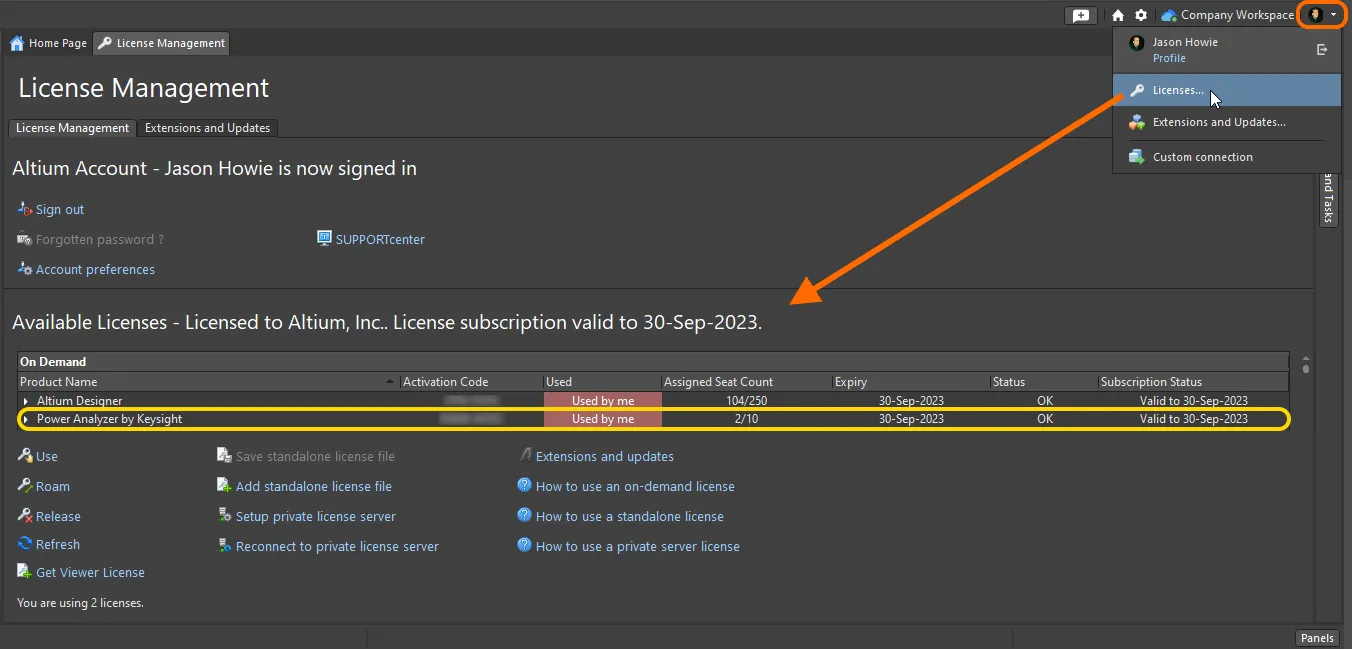Image resolution: width=1352 pixels, height=649 pixels.
Task: Expand the Altium Designer license row
Action: click(26, 401)
